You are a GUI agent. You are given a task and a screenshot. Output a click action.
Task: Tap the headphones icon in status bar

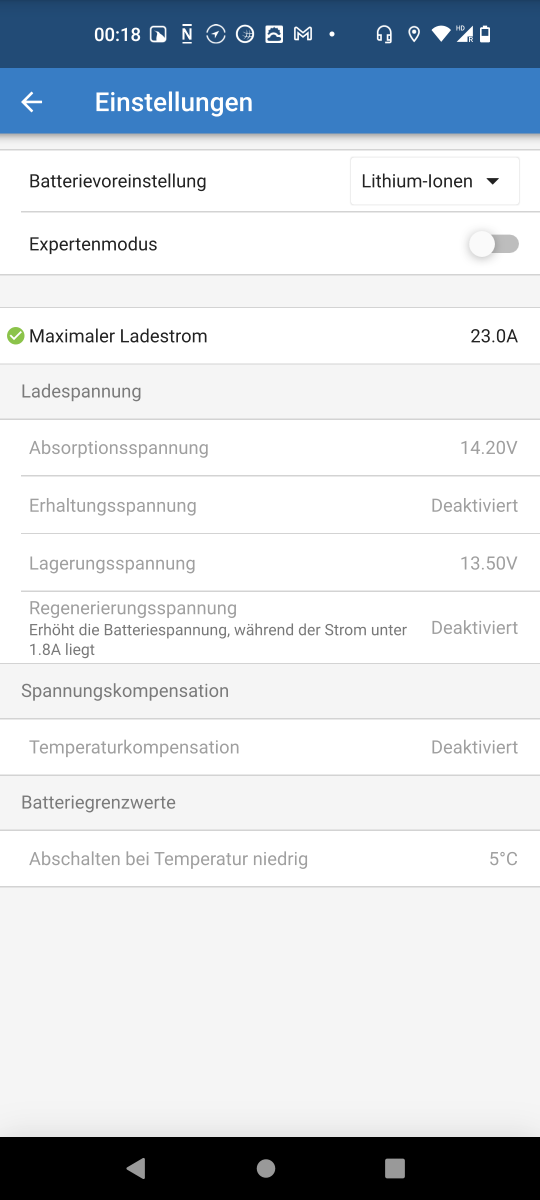383,35
